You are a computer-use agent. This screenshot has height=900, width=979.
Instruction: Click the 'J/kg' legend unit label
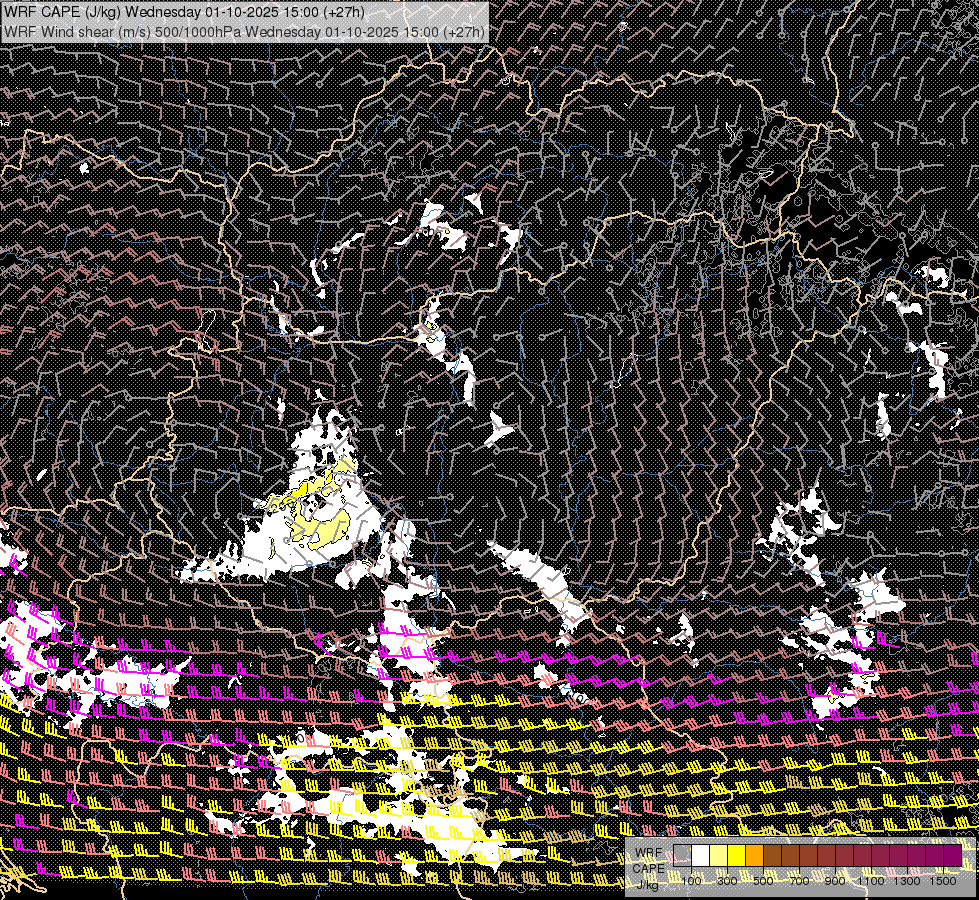click(x=648, y=884)
